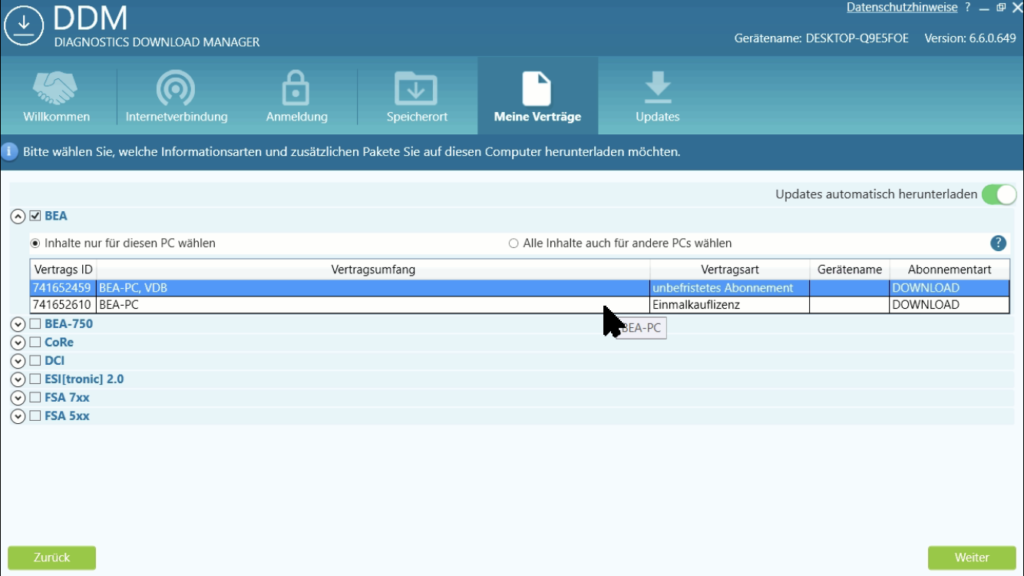Check the FSA 5xx checkbox
Screen dimensions: 1024x576
click(35, 415)
